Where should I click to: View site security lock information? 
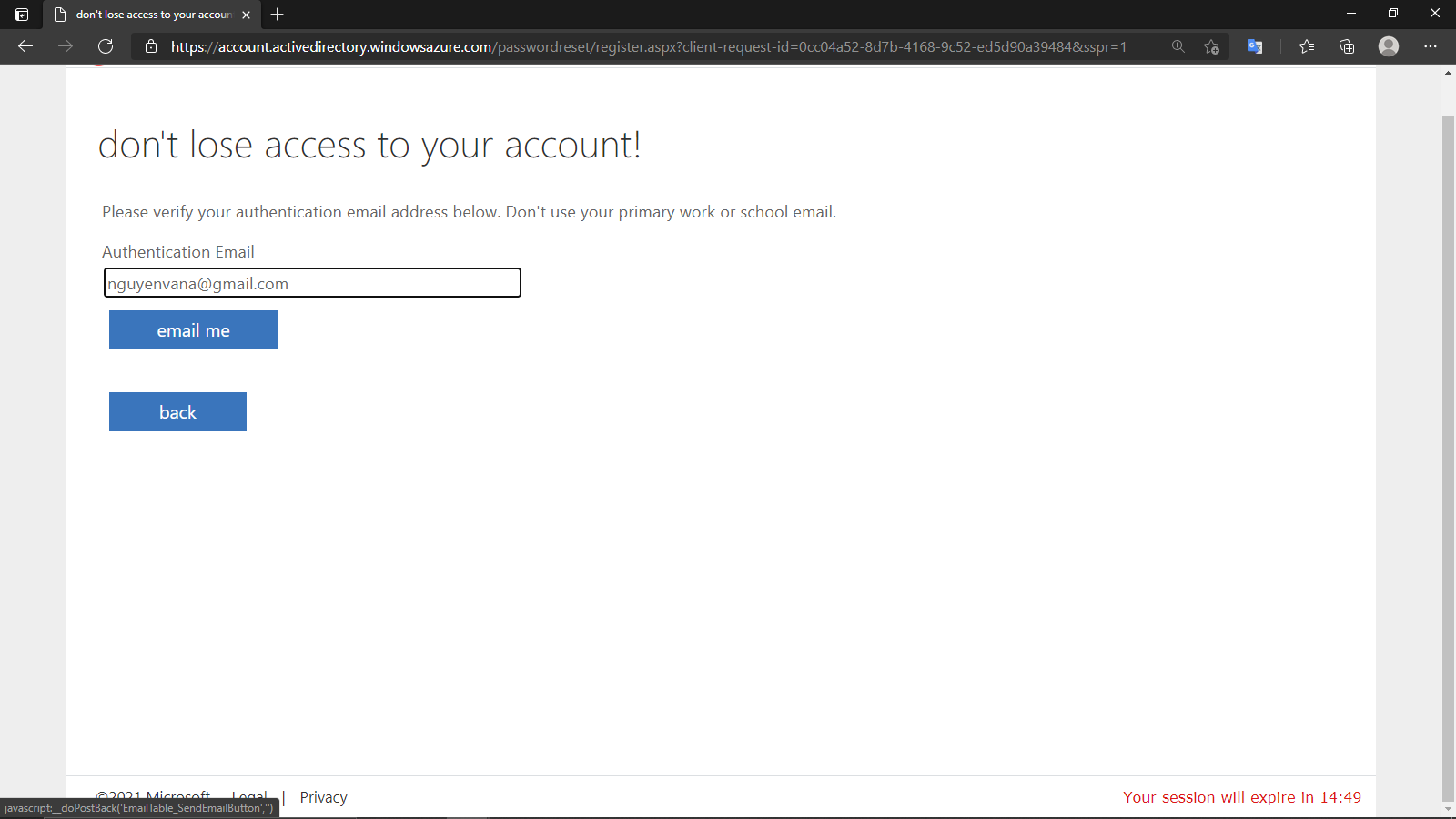click(x=151, y=46)
